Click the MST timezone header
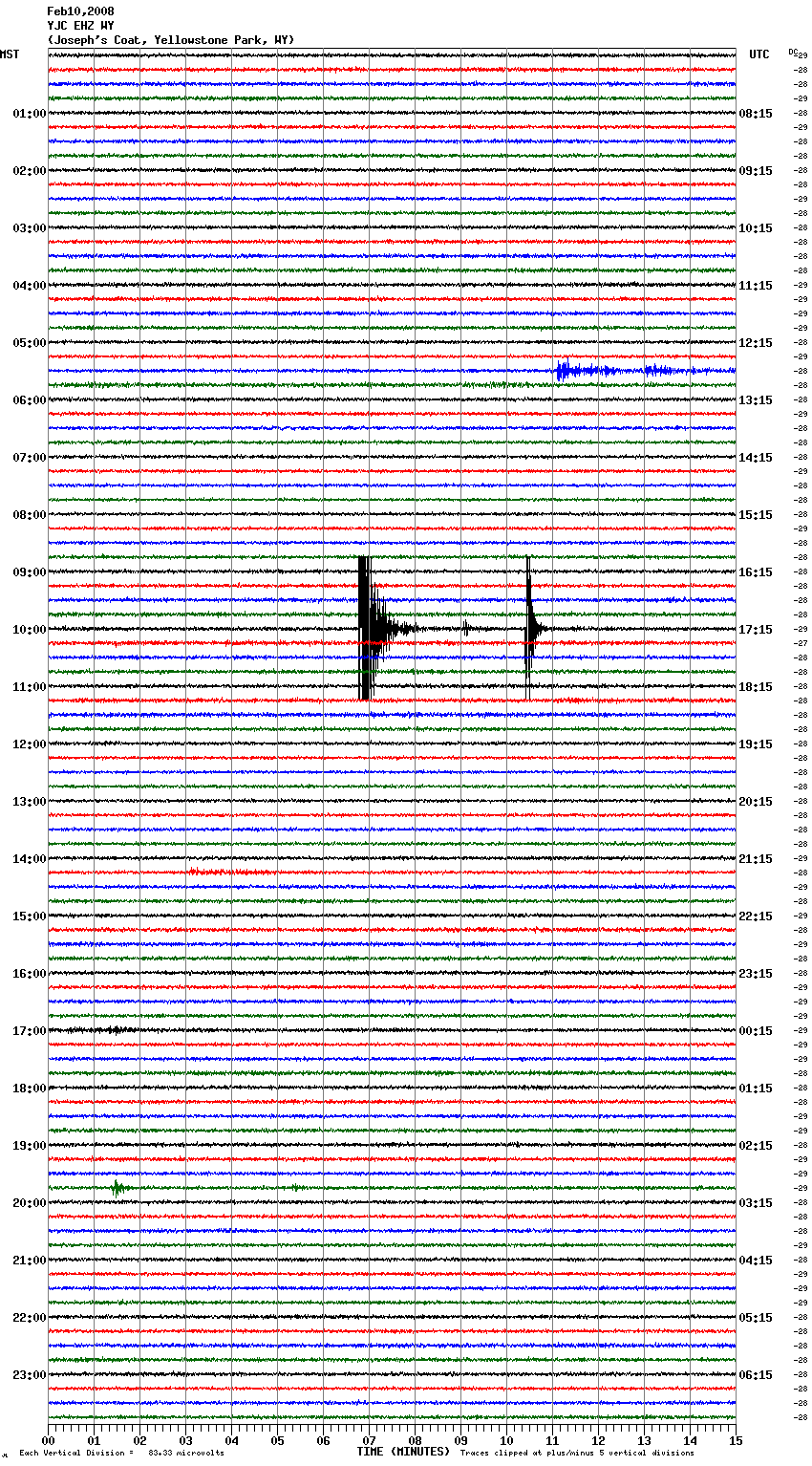The width and height of the screenshot is (812, 1466). click(x=10, y=54)
